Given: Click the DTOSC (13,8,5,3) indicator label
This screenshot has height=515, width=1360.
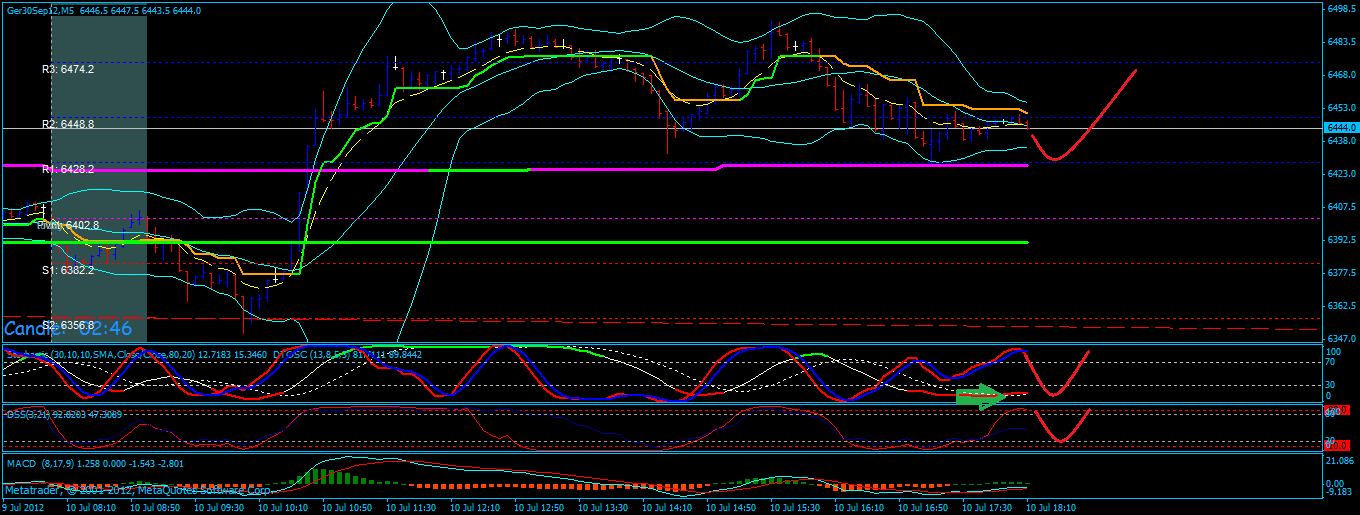Looking at the screenshot, I should 345,353.
